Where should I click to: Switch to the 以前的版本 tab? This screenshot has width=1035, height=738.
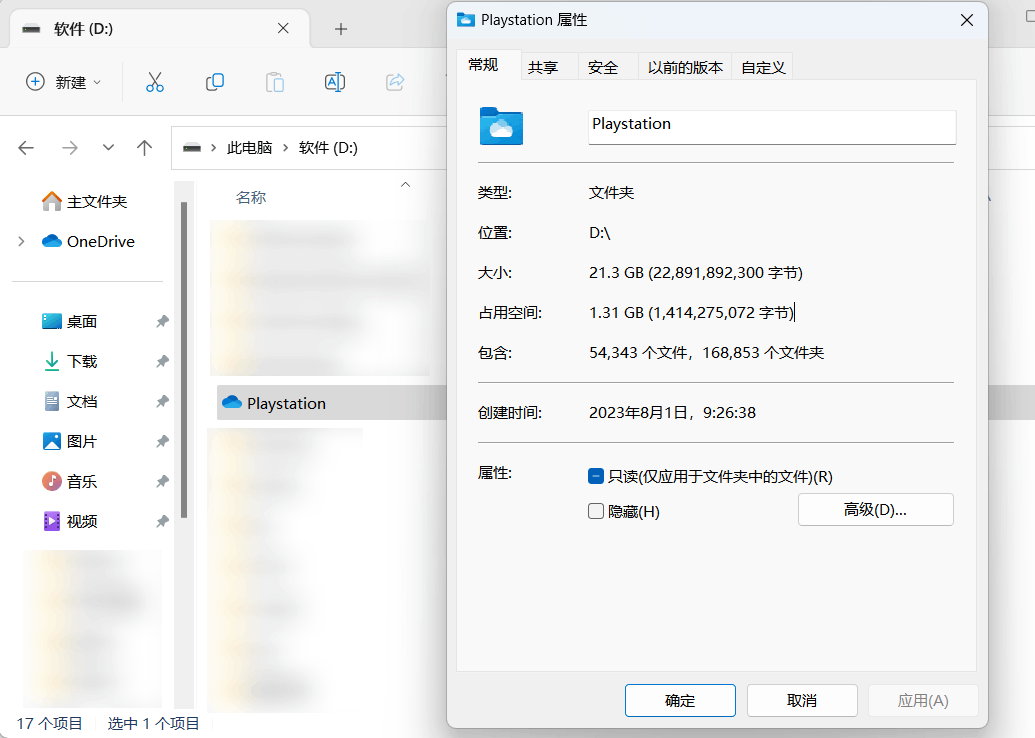click(685, 67)
